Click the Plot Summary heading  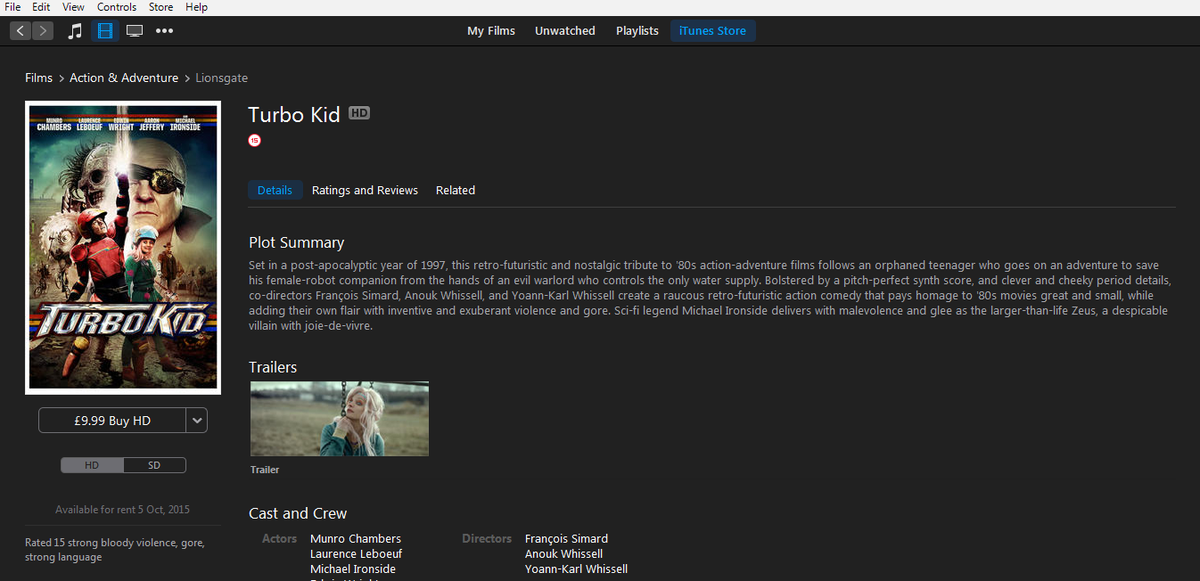(296, 243)
